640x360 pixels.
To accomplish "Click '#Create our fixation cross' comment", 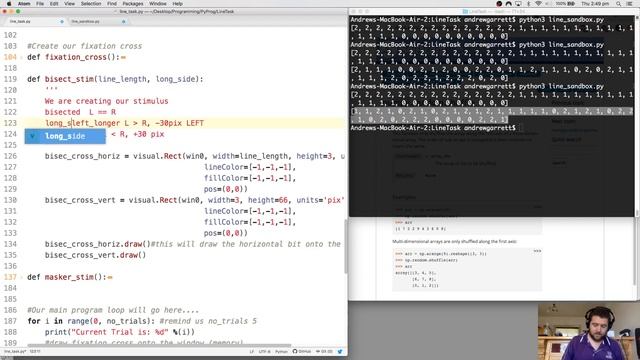I will click(x=84, y=46).
